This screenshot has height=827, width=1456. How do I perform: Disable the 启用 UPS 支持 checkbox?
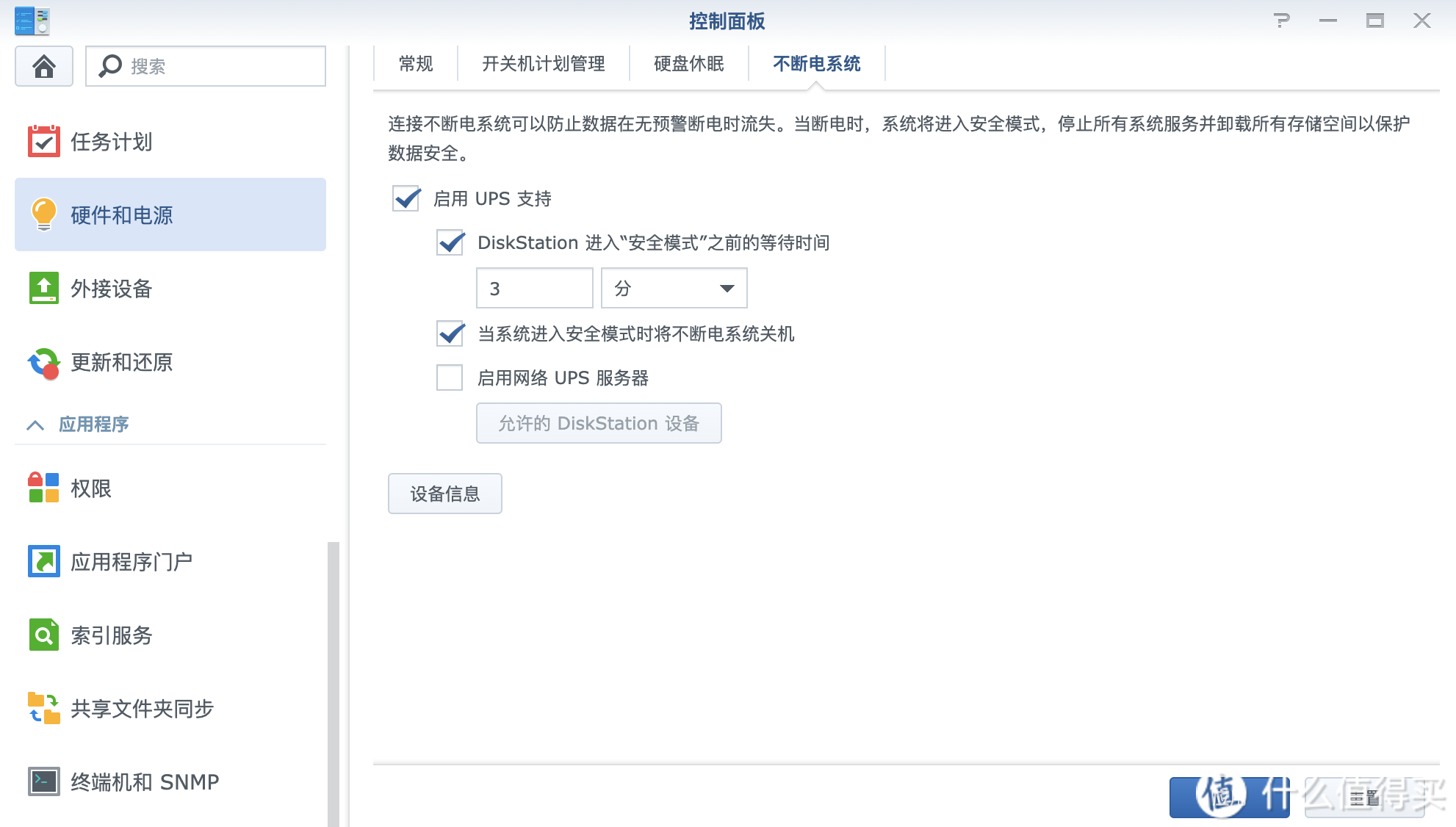[406, 198]
